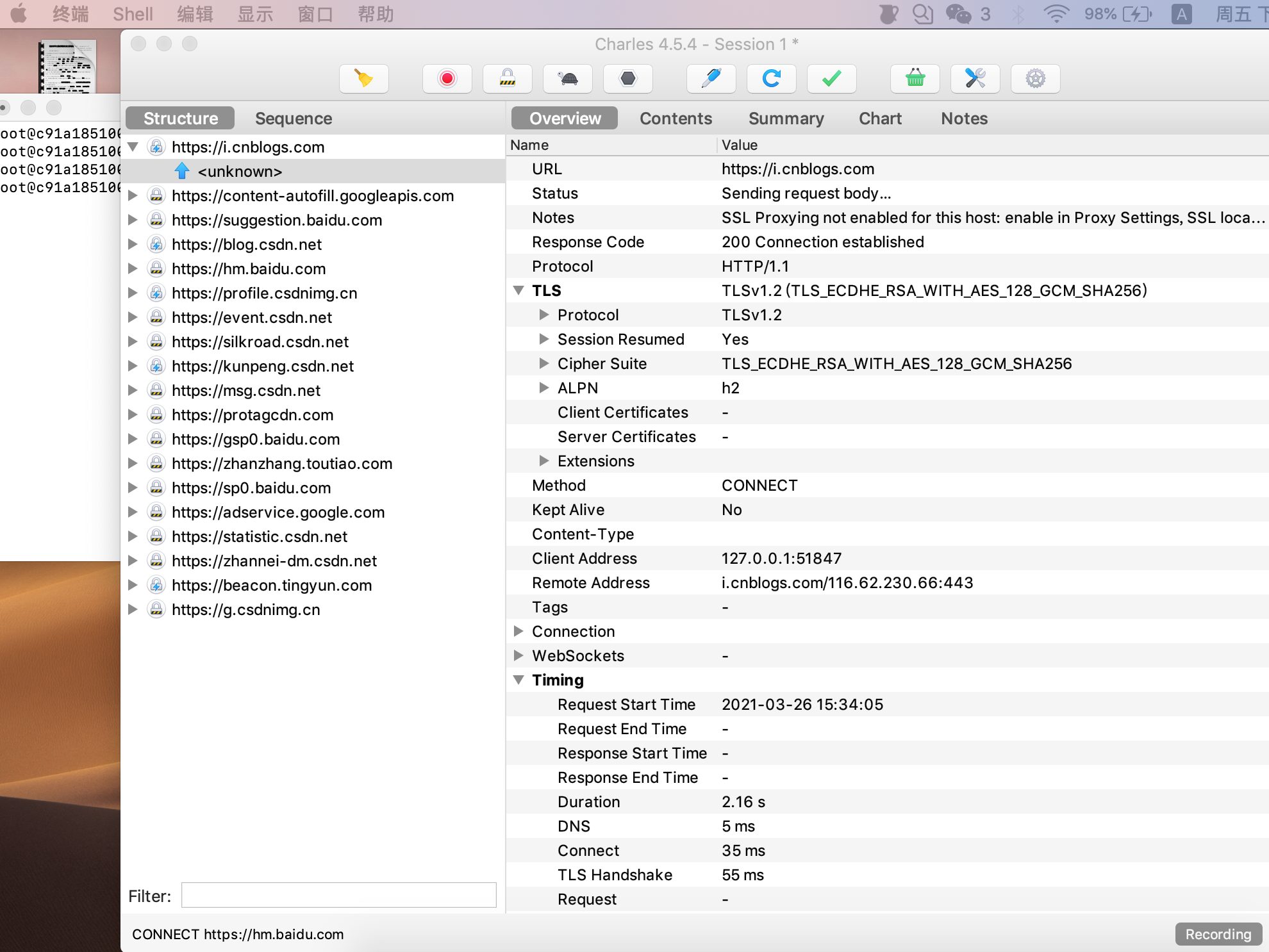Viewport: 1269px width, 952px height.
Task: Click the Filter text field
Action: tap(338, 895)
